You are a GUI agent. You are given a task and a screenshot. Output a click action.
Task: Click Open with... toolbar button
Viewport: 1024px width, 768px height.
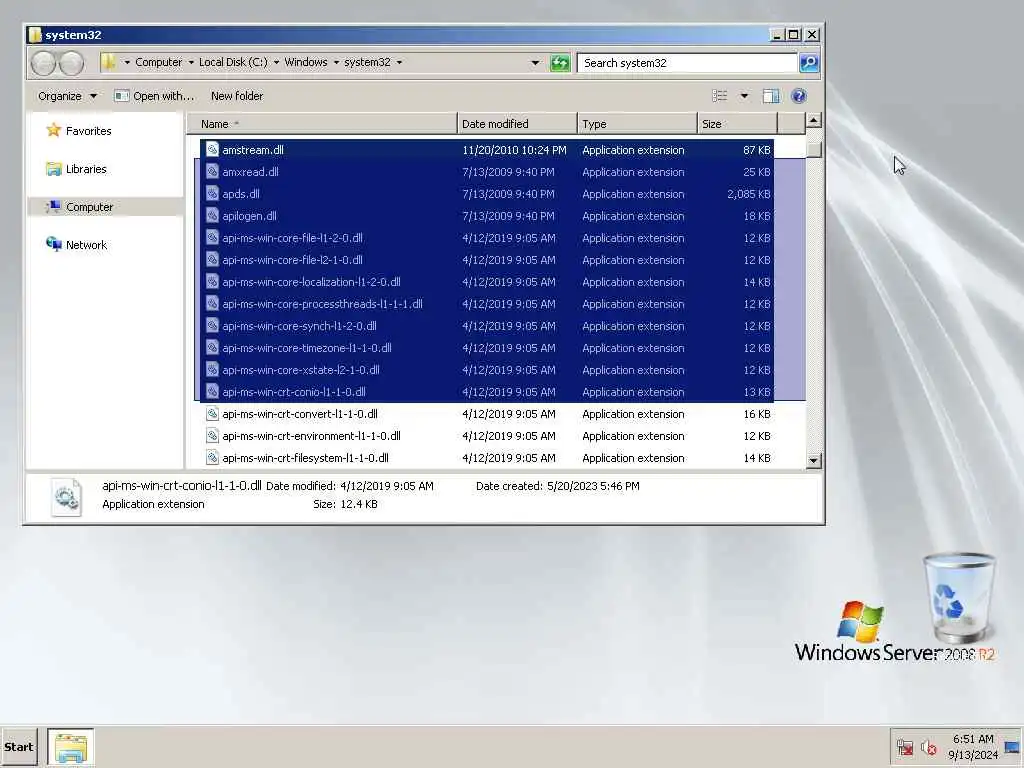tap(154, 96)
